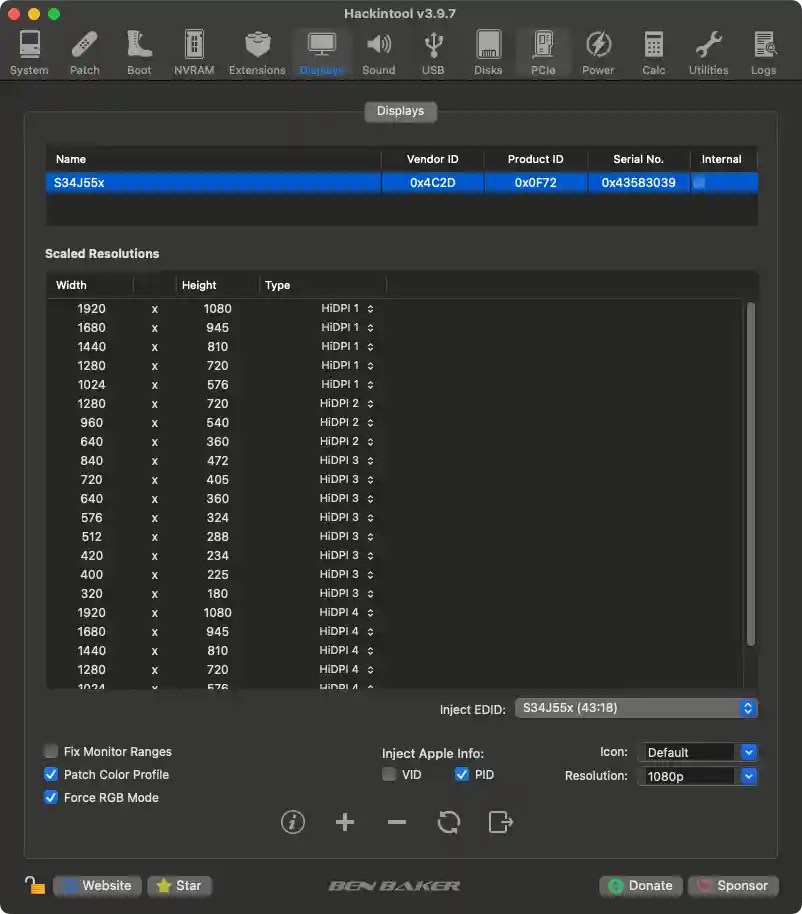Image resolution: width=802 pixels, height=914 pixels.
Task: Open the Inject EDID dropdown
Action: pos(636,707)
